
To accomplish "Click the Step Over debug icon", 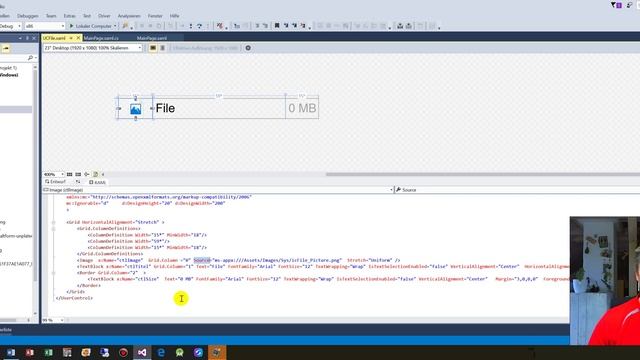I will 200,26.
